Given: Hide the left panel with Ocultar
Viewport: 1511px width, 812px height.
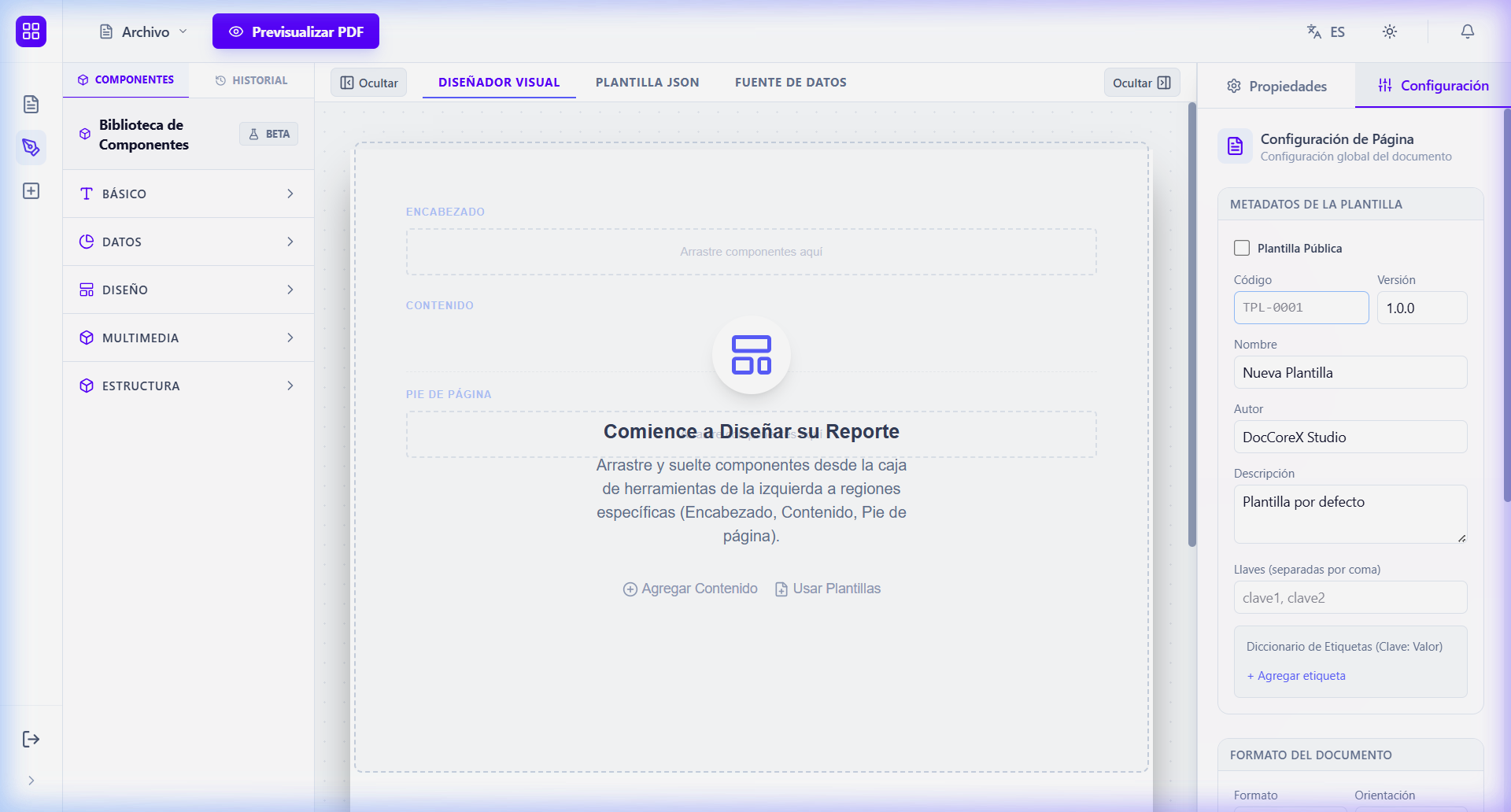Looking at the screenshot, I should [368, 83].
